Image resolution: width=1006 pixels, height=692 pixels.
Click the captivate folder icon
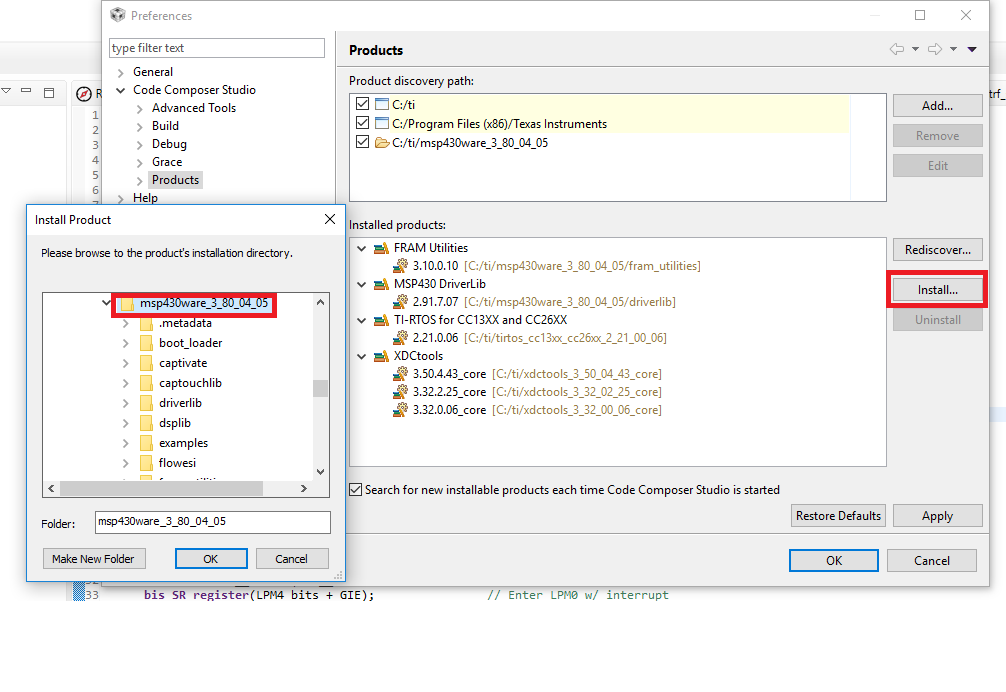(x=146, y=363)
